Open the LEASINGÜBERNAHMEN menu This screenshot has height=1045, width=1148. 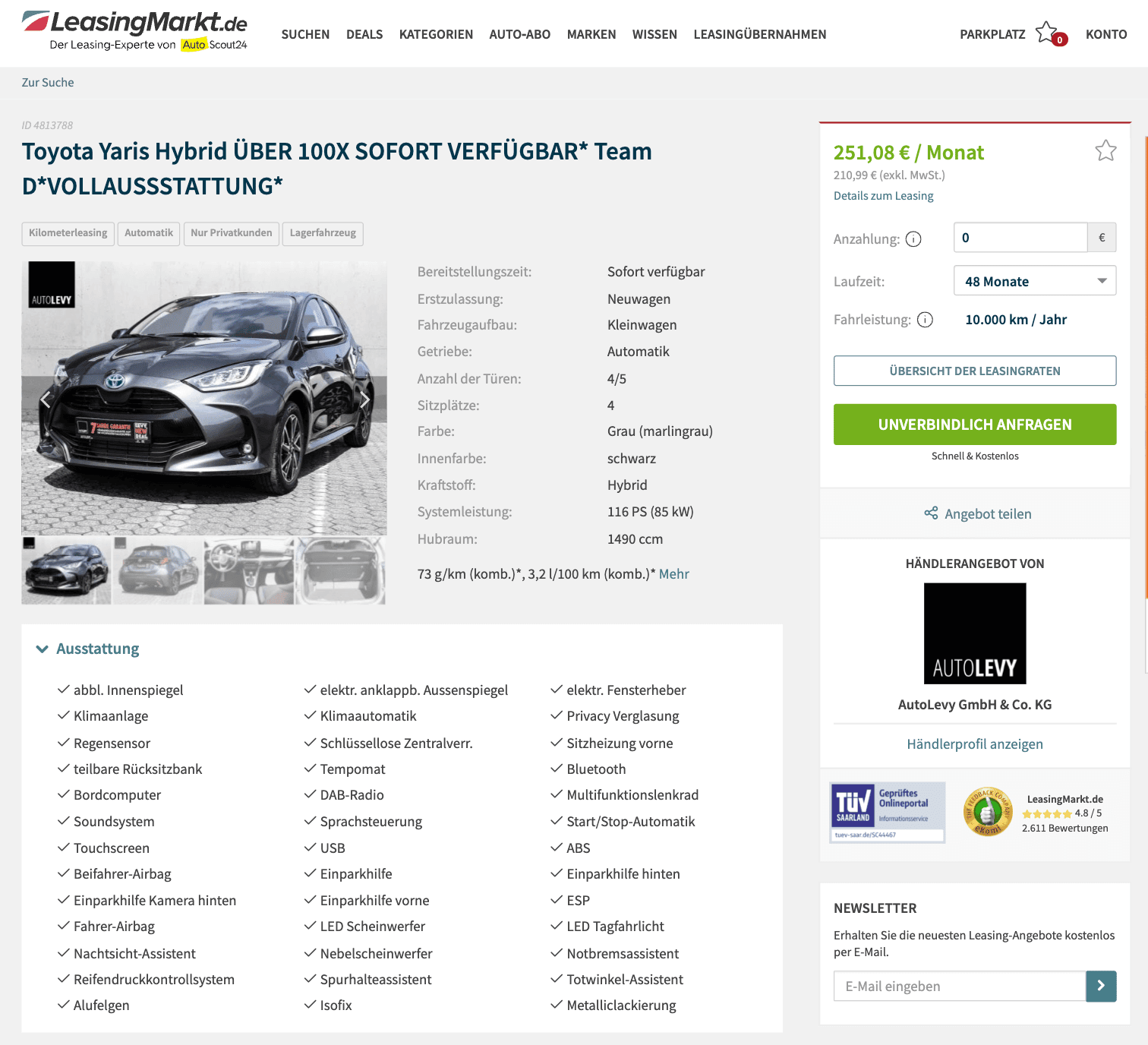pos(760,34)
